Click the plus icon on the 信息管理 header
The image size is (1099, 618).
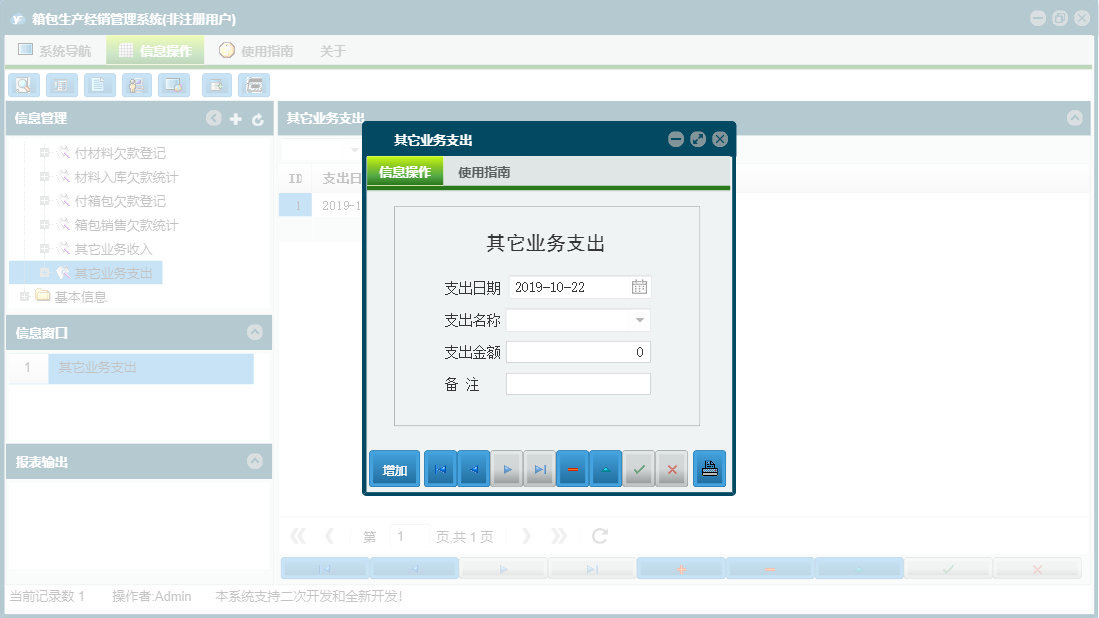tap(235, 118)
